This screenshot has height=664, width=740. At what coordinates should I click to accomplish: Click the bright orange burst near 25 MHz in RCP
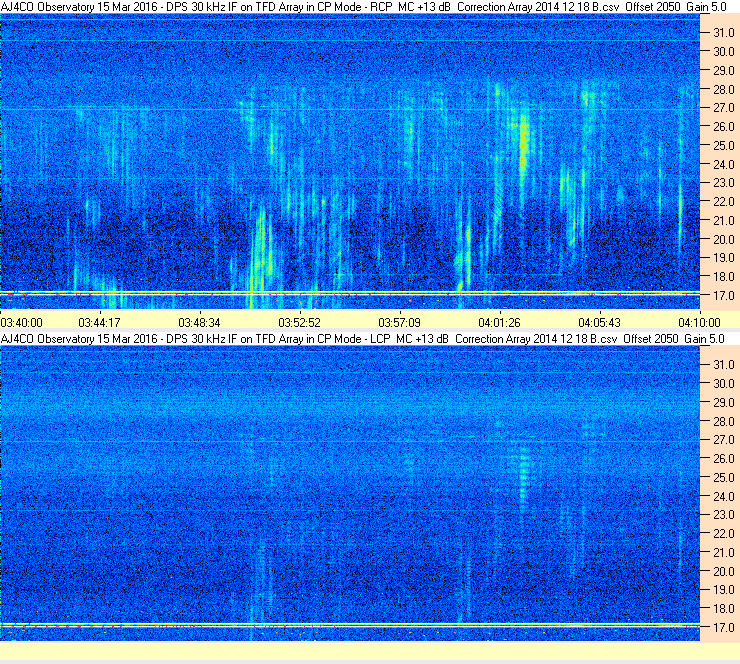pos(523,144)
